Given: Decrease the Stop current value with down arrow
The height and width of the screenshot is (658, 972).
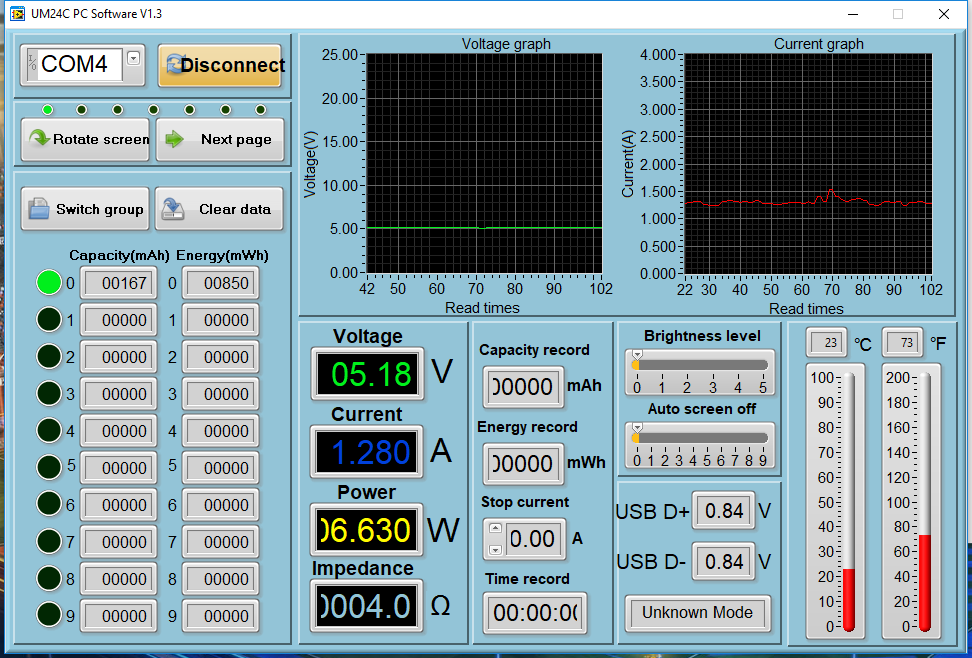Looking at the screenshot, I should 495,549.
